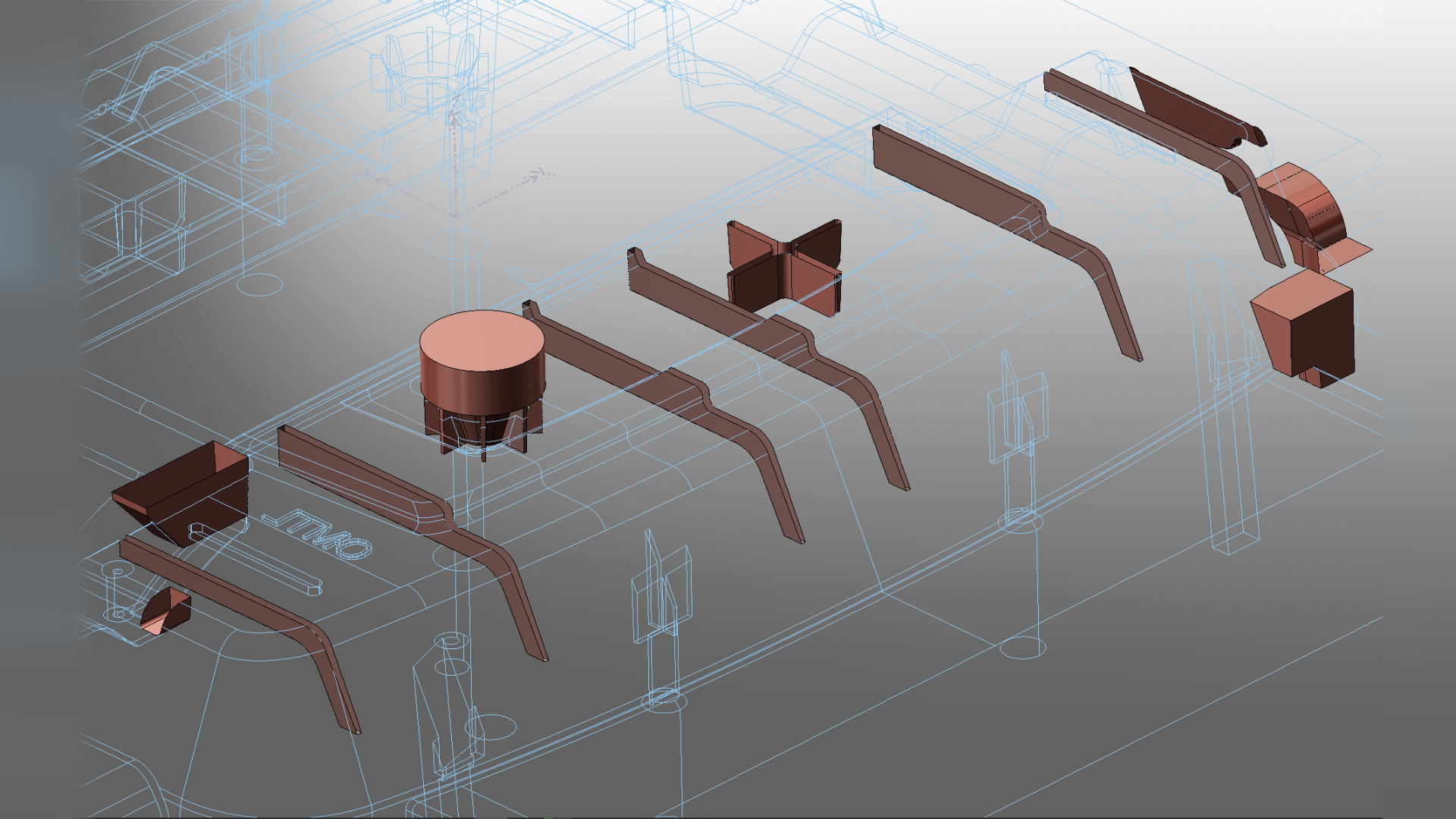Click the embossed wireframe text on the part
Image resolution: width=1456 pixels, height=819 pixels.
(x=318, y=533)
